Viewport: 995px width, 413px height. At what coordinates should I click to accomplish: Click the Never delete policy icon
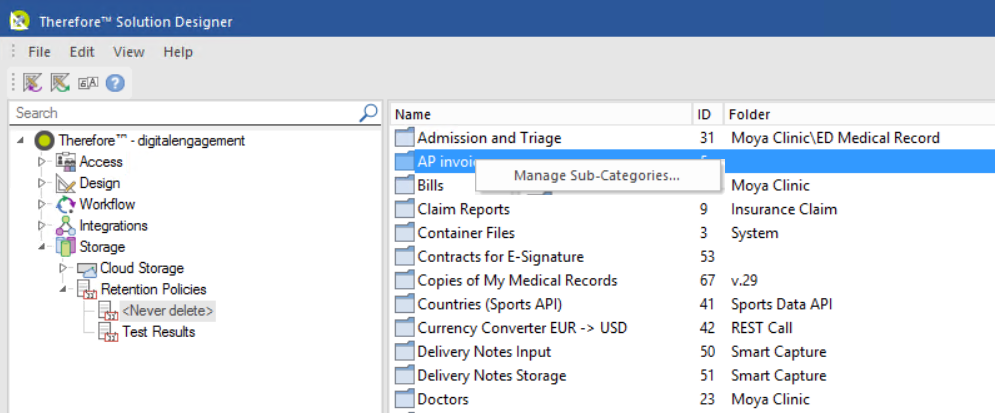(109, 311)
